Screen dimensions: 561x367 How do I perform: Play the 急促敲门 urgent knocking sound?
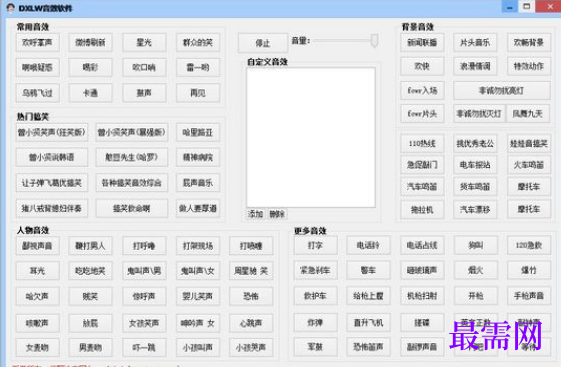pyautogui.click(x=422, y=165)
